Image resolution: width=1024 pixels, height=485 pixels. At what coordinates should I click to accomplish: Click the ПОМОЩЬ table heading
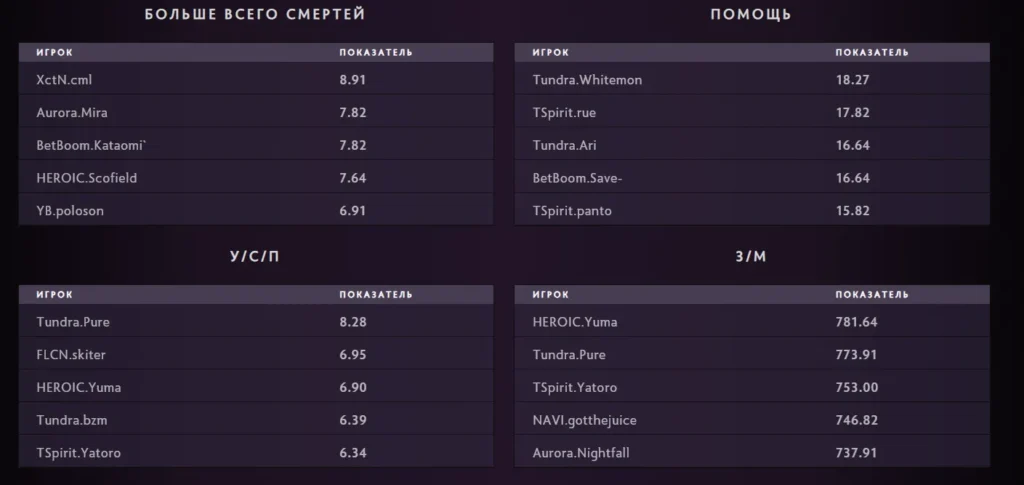tap(751, 14)
